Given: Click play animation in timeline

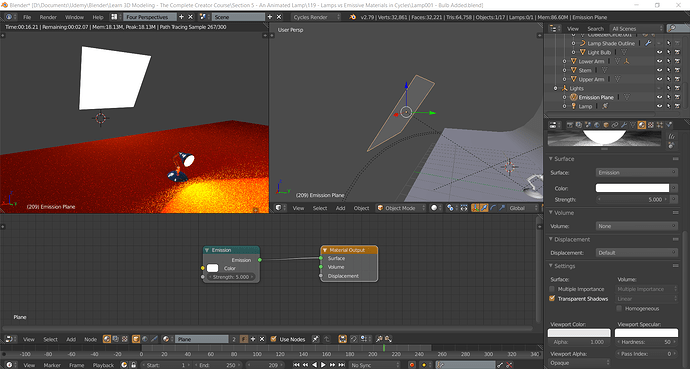Looking at the screenshot, I should point(323,365).
